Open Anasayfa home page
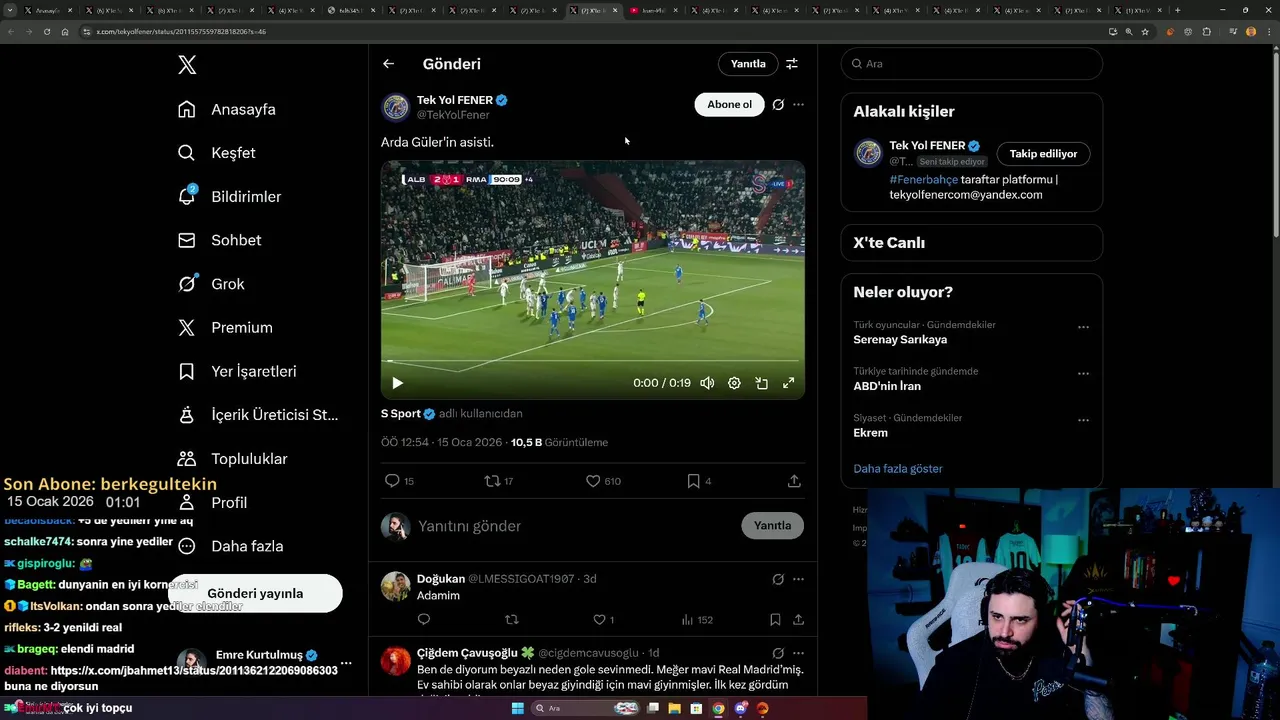The height and width of the screenshot is (720, 1280). pyautogui.click(x=227, y=109)
